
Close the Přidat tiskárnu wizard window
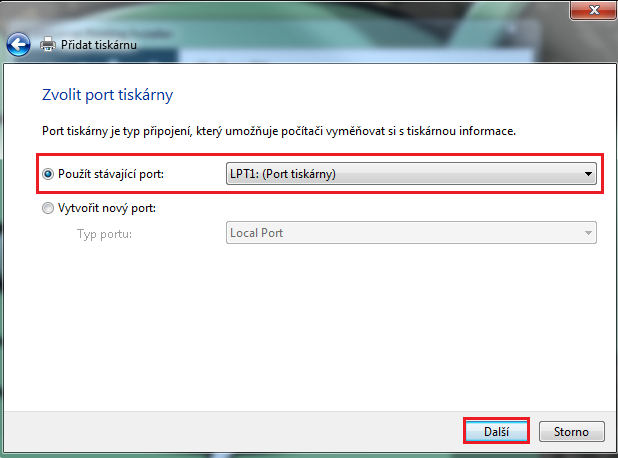593,10
